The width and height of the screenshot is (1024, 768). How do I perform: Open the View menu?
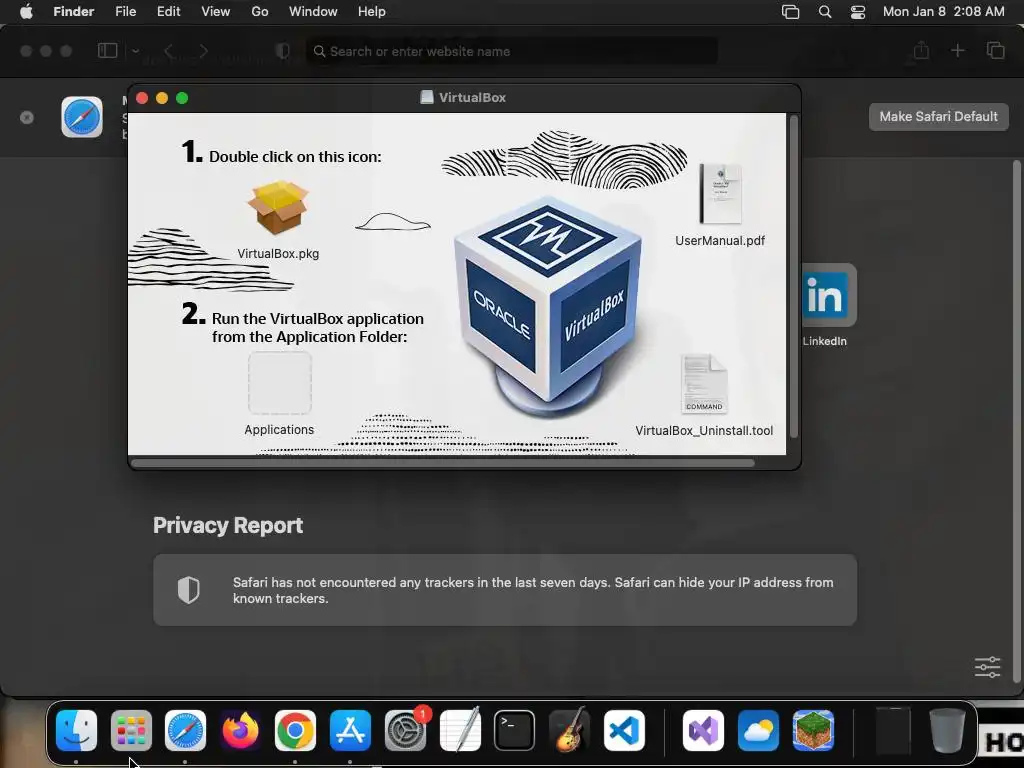[216, 12]
